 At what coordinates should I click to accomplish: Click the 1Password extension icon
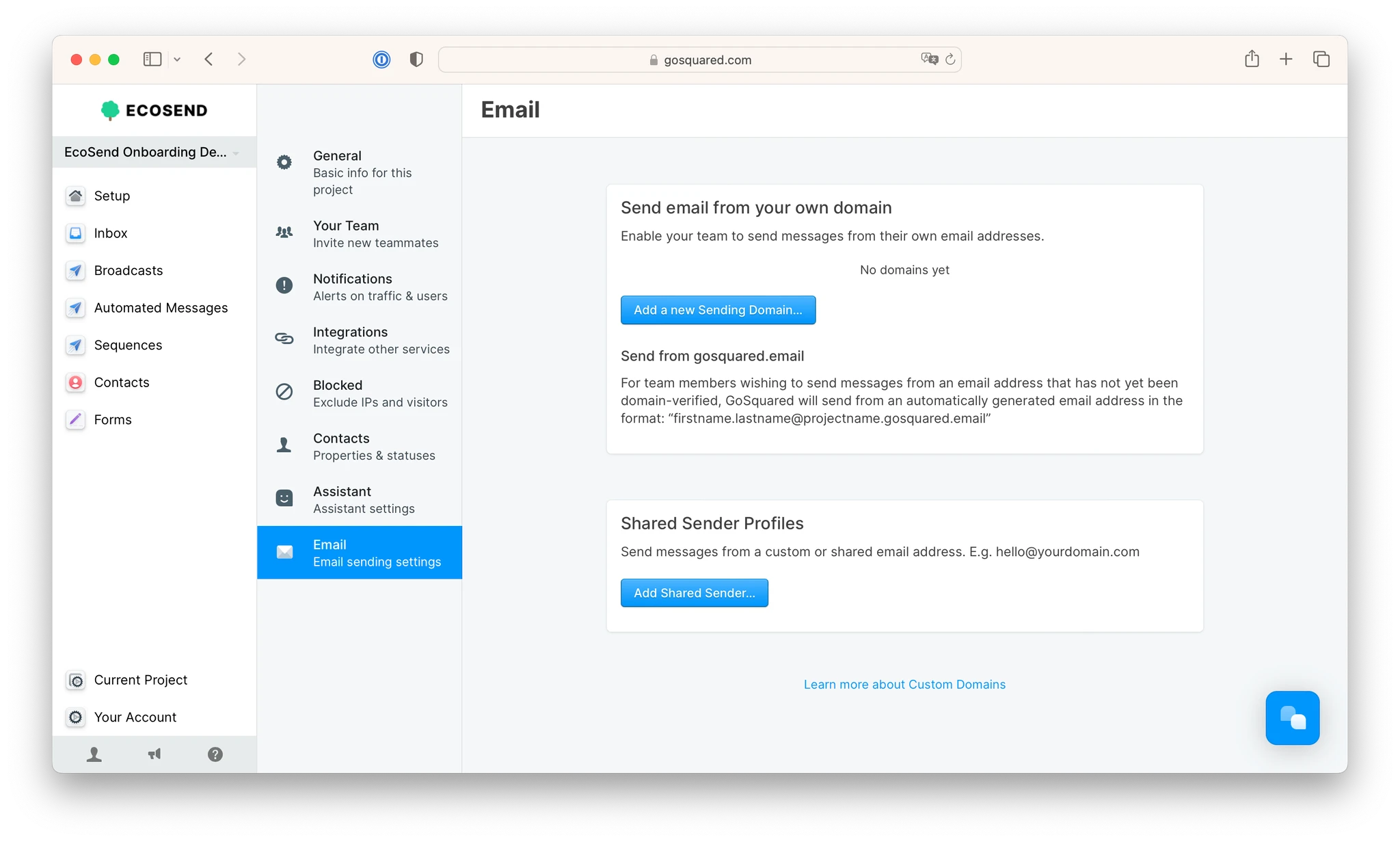click(381, 60)
